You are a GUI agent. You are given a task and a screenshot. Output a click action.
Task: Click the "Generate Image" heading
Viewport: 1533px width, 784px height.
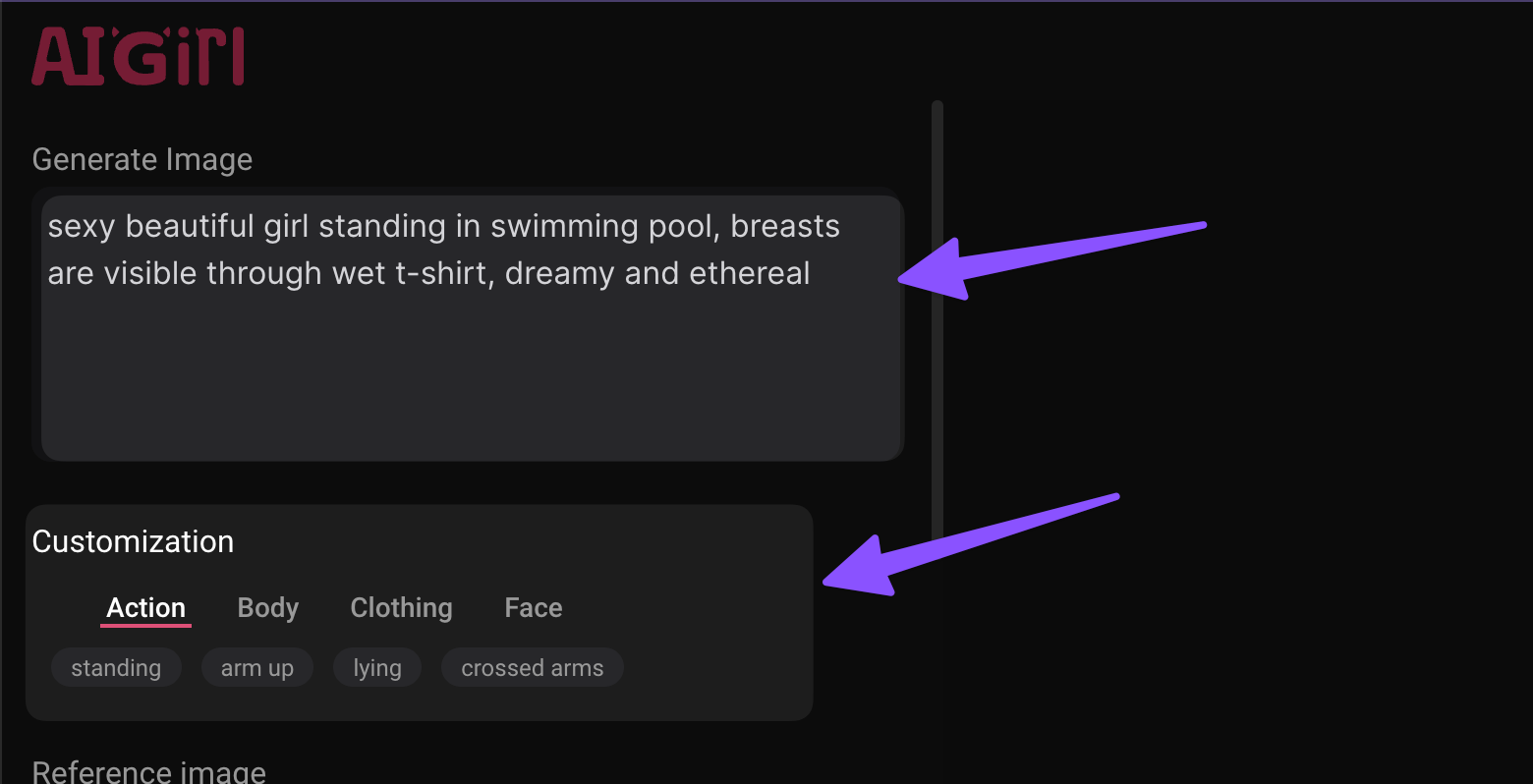[x=142, y=159]
